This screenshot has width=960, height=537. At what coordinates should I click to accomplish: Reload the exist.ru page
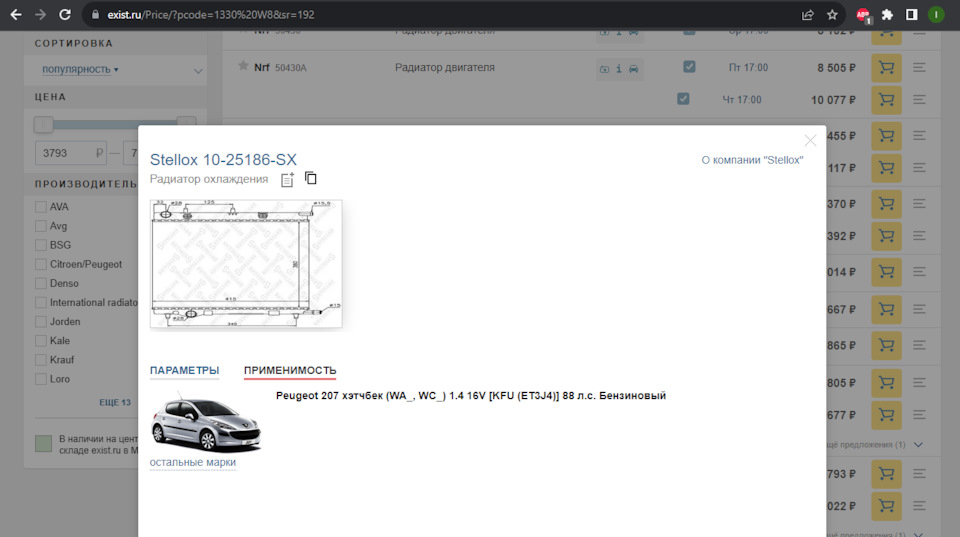click(65, 15)
